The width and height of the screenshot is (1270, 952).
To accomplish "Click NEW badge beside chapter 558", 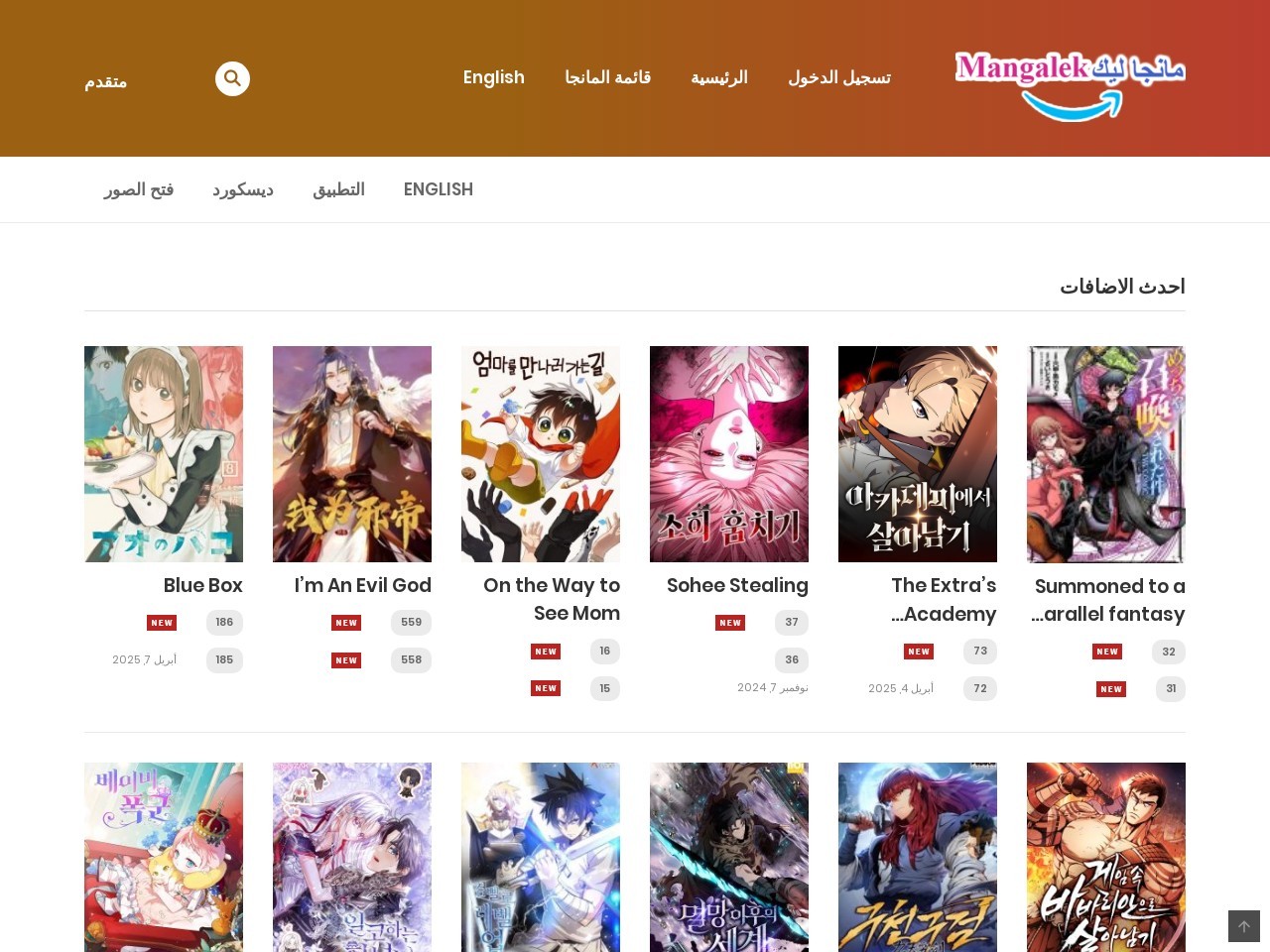I will coord(346,660).
